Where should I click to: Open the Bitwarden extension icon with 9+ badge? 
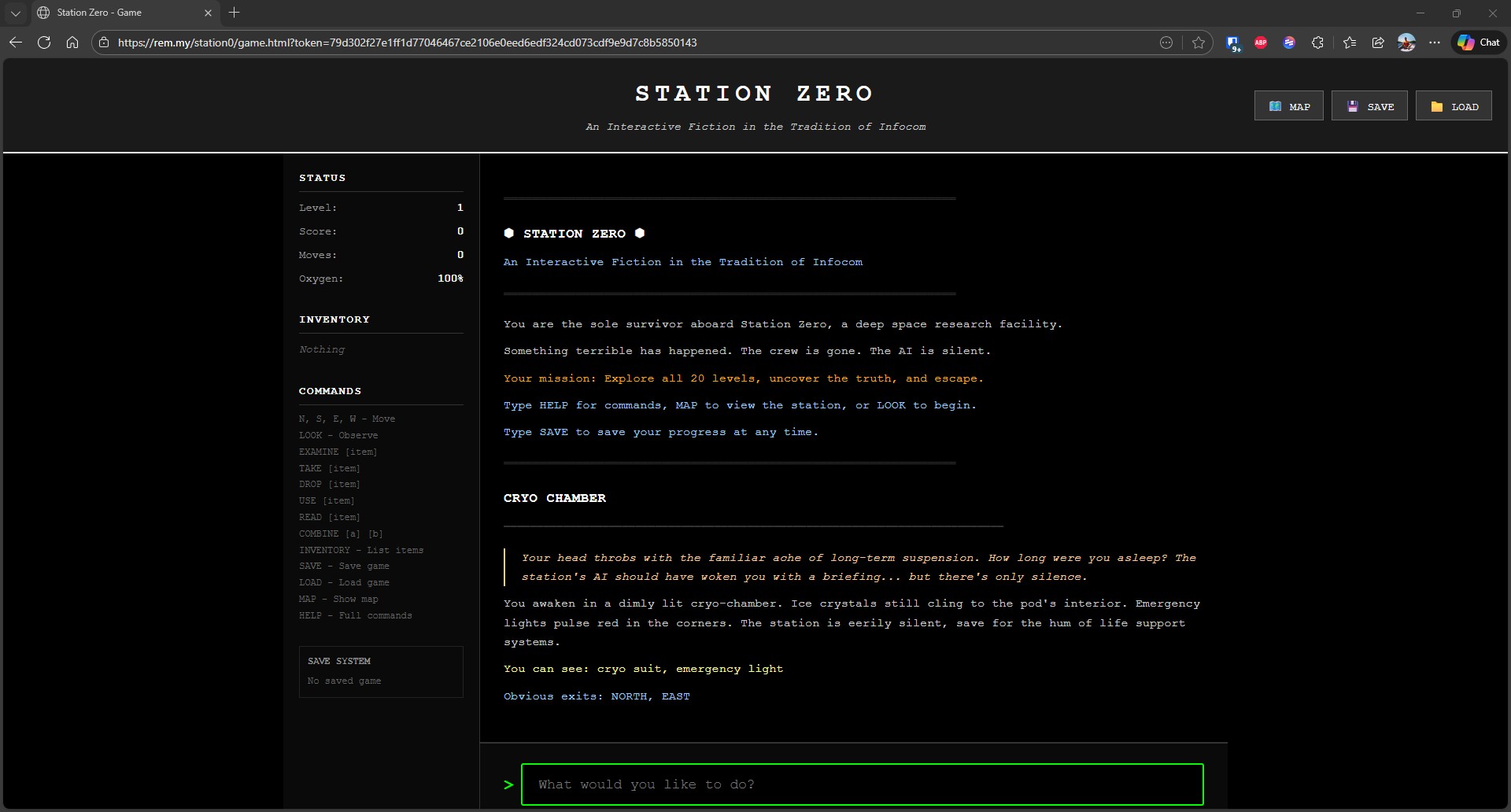(x=1232, y=42)
